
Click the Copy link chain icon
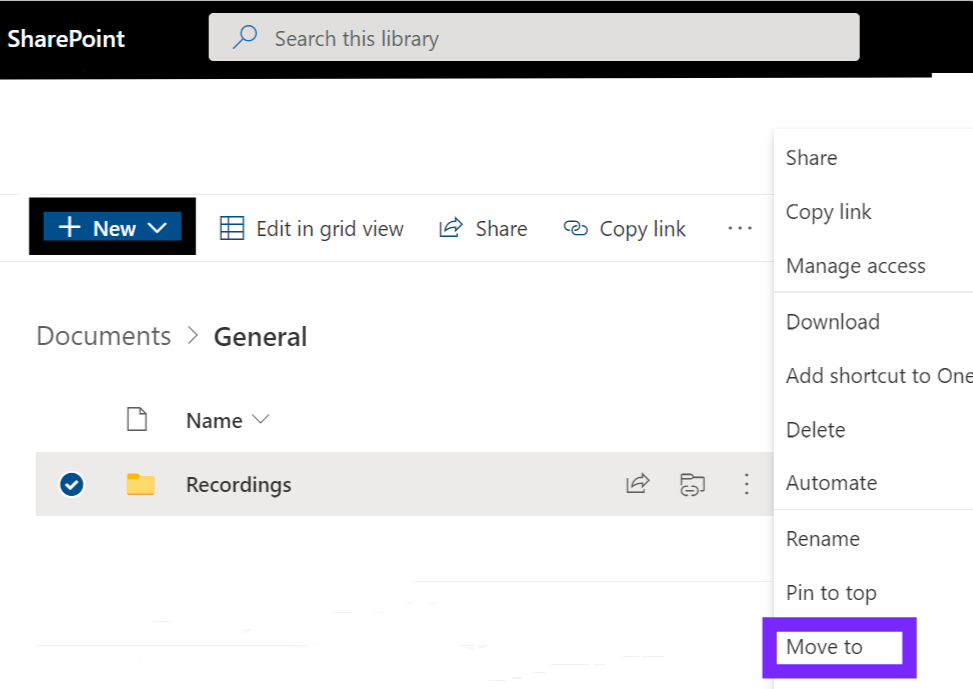pos(575,228)
